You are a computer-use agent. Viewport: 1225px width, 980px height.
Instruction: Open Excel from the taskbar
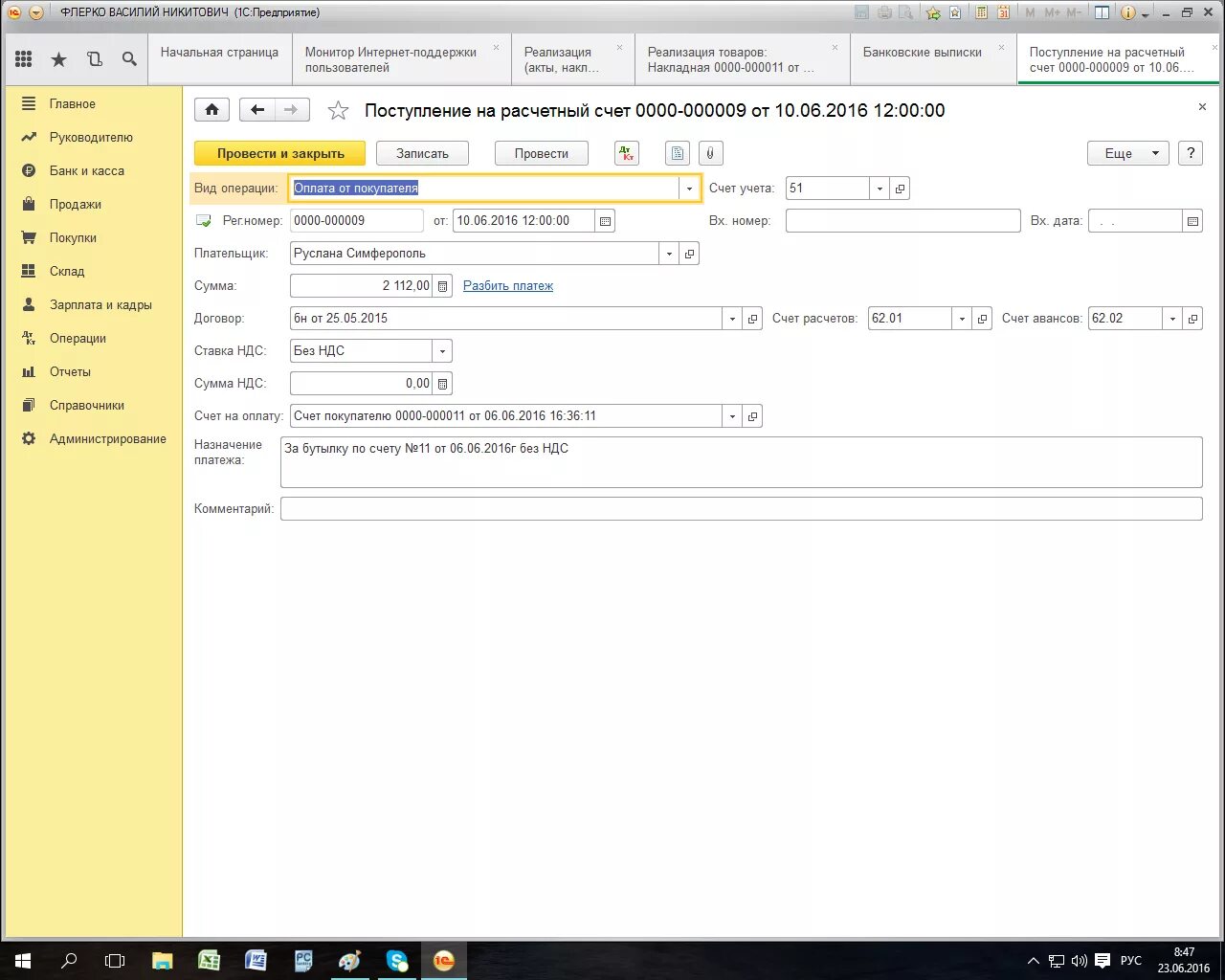209,961
